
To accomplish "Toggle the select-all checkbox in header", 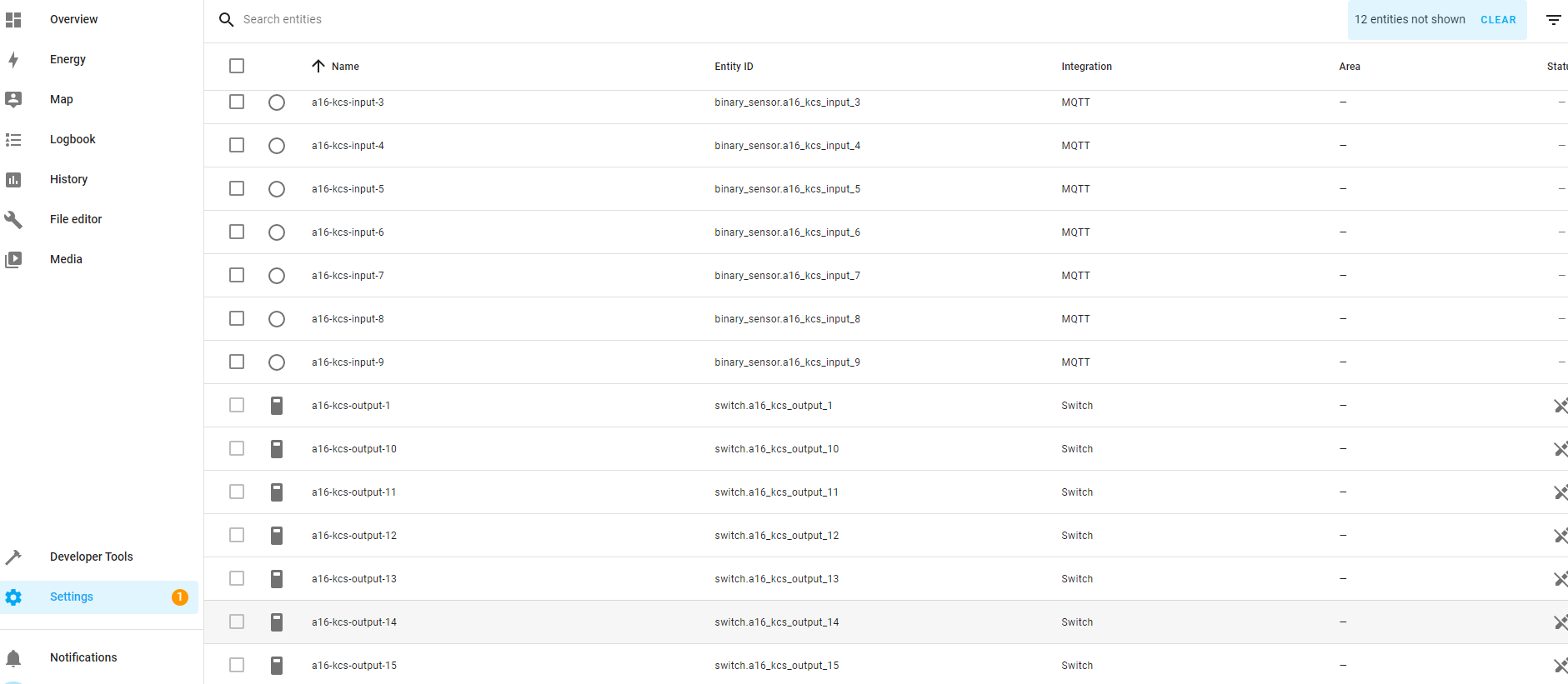I will (237, 66).
